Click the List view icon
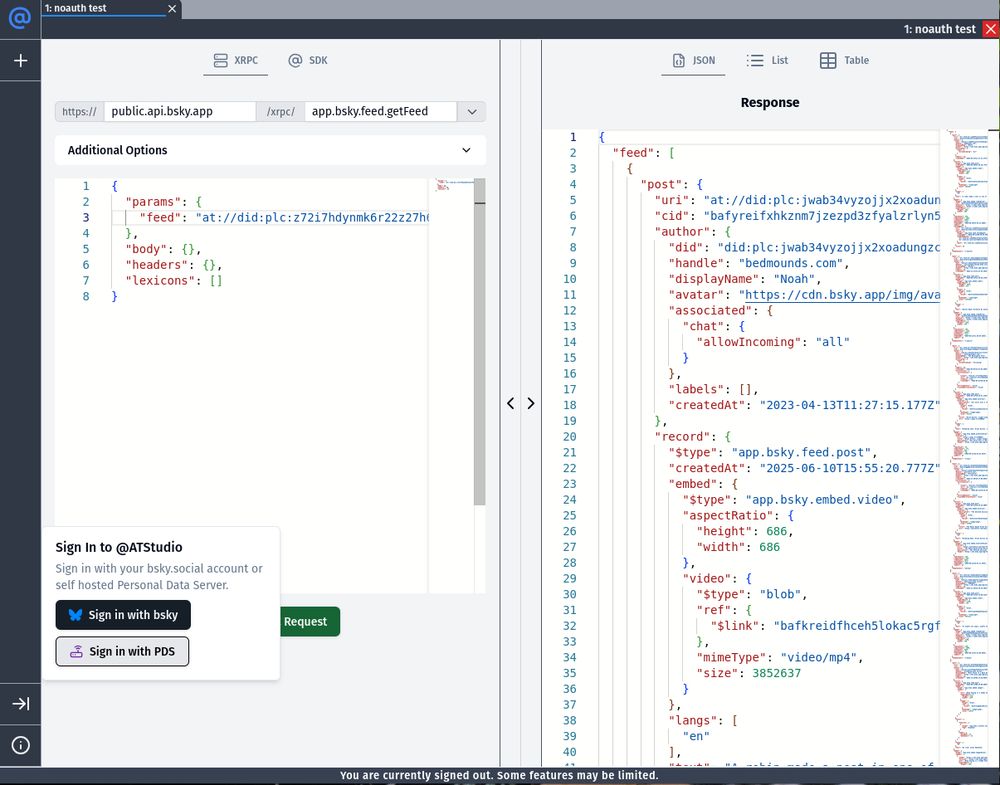This screenshot has height=785, width=1000. (x=754, y=61)
